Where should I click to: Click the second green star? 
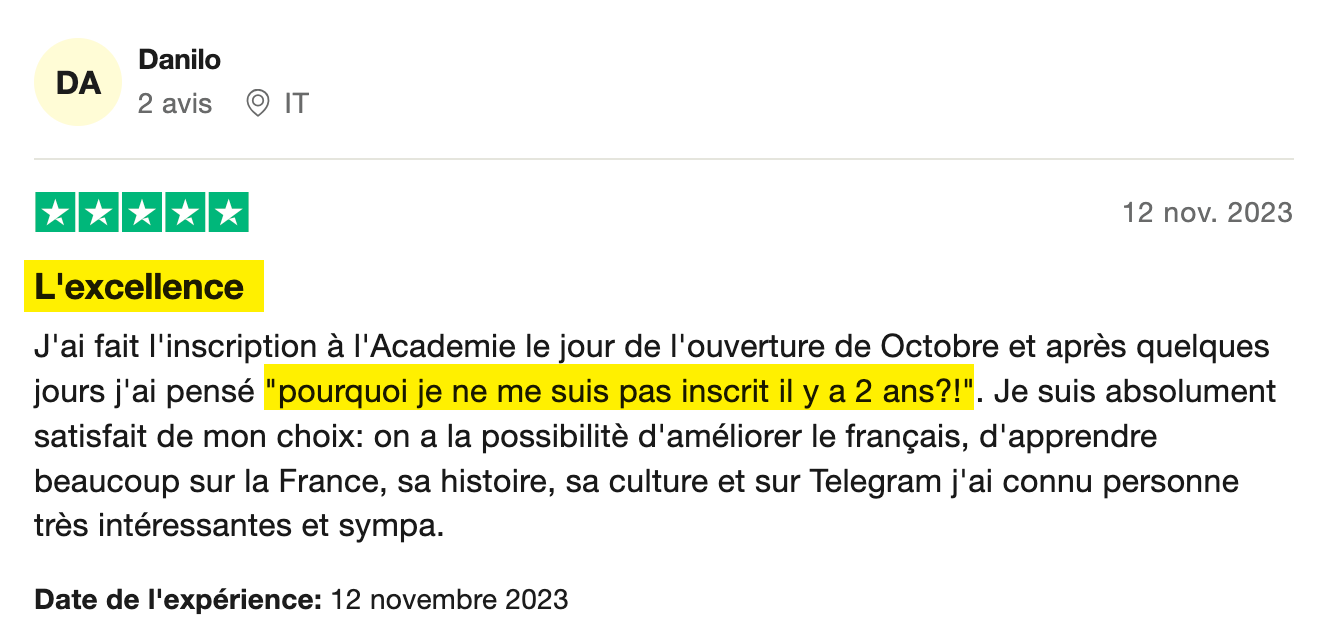(x=98, y=212)
